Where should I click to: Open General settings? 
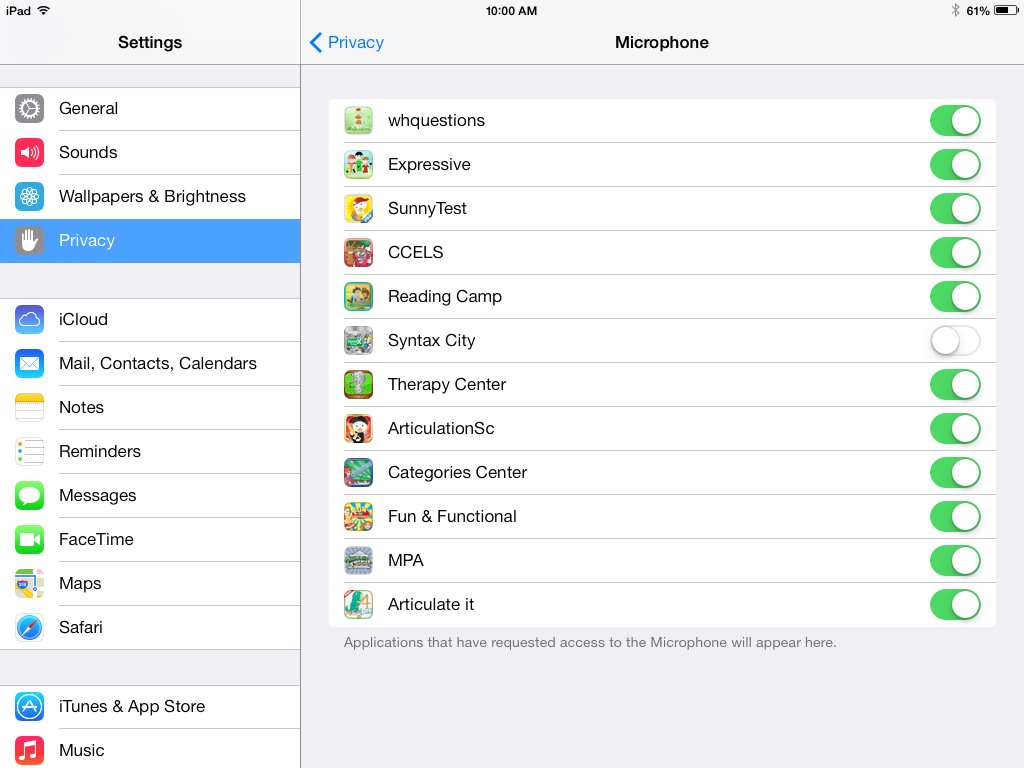pyautogui.click(x=150, y=108)
